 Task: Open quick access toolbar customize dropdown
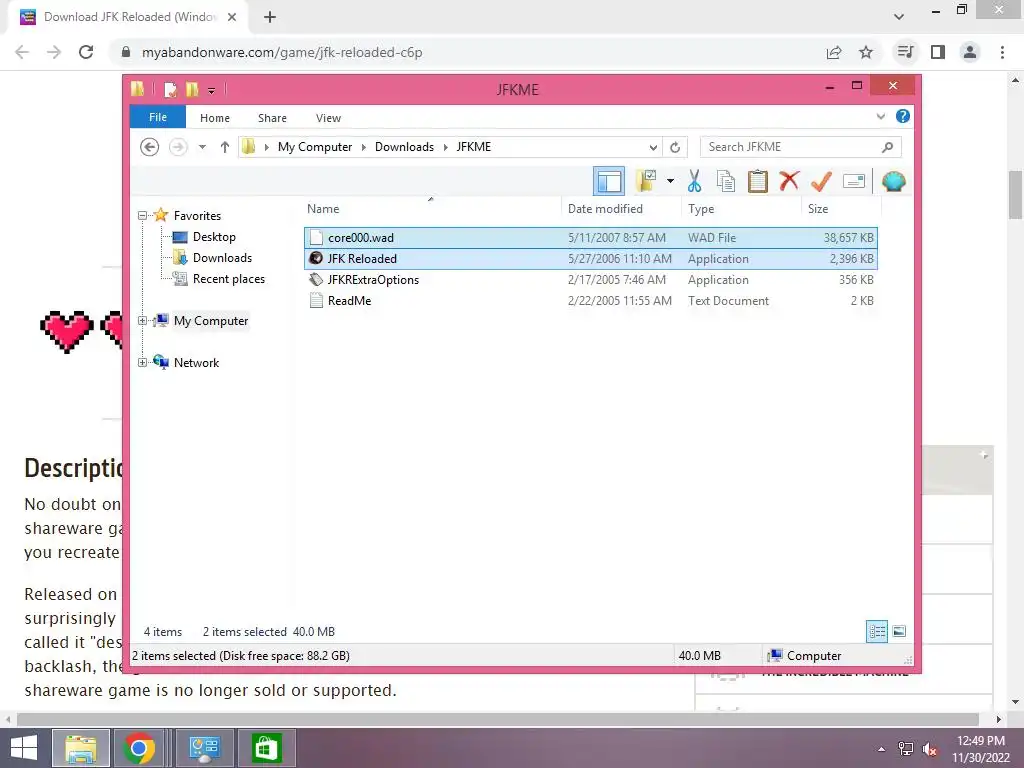(212, 90)
